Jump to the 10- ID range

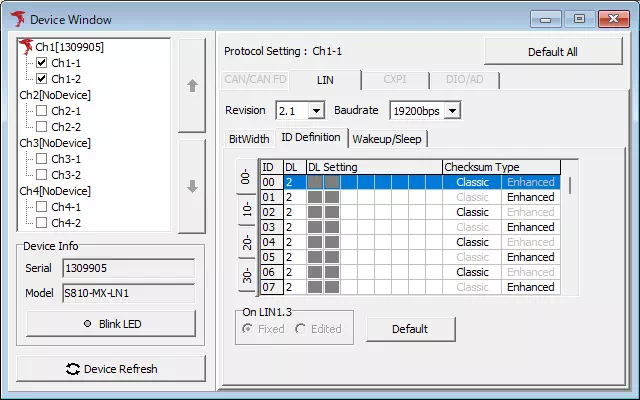point(246,209)
